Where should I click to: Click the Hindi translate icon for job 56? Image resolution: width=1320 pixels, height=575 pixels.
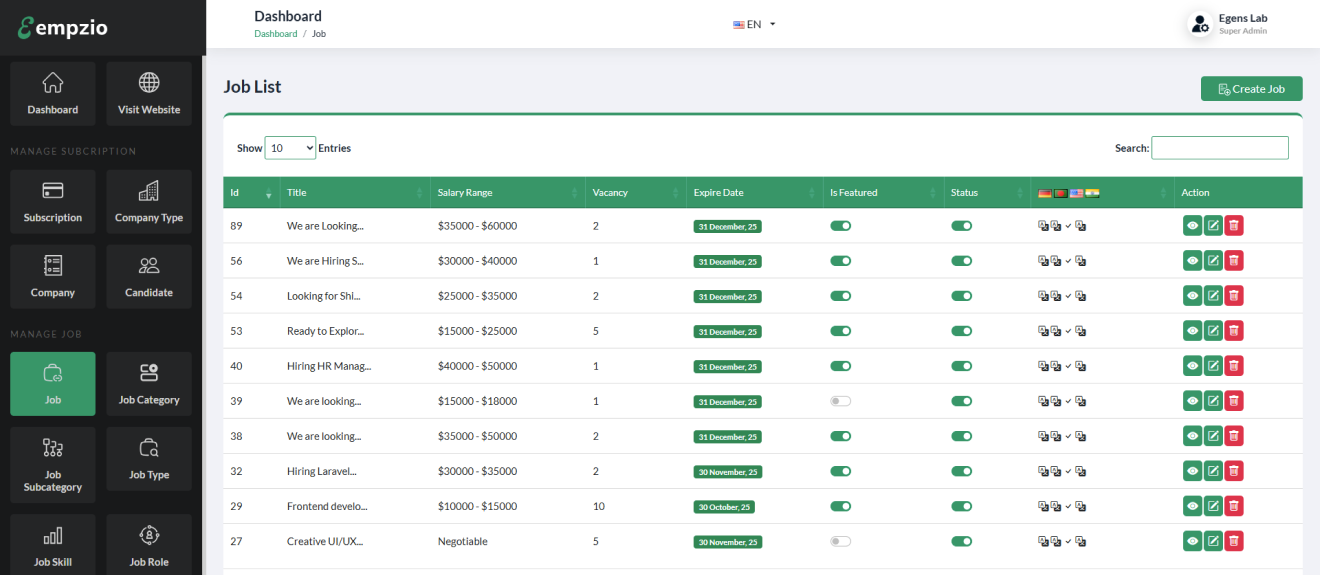pyautogui.click(x=1081, y=261)
